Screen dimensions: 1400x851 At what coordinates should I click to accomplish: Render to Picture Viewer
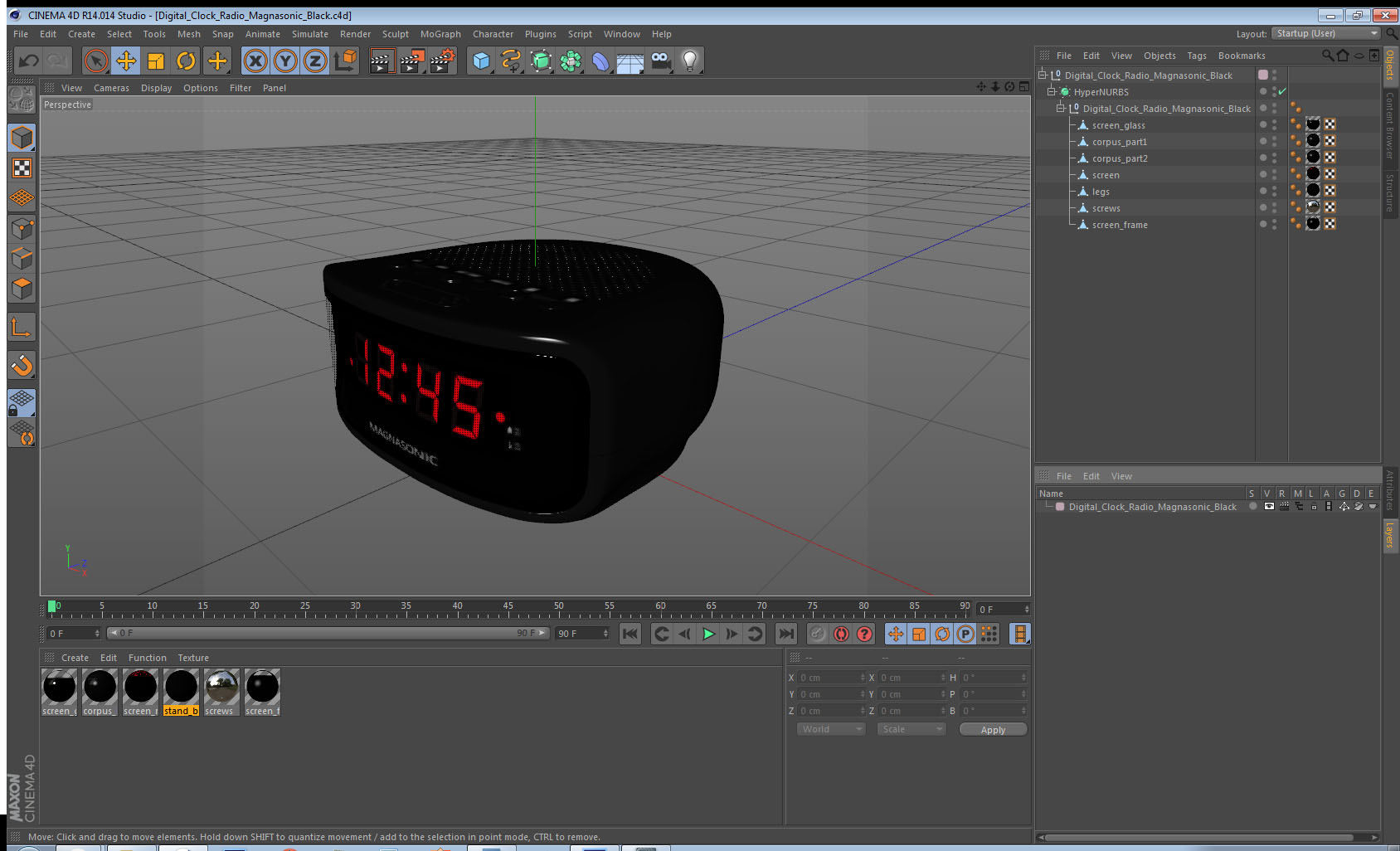click(412, 61)
